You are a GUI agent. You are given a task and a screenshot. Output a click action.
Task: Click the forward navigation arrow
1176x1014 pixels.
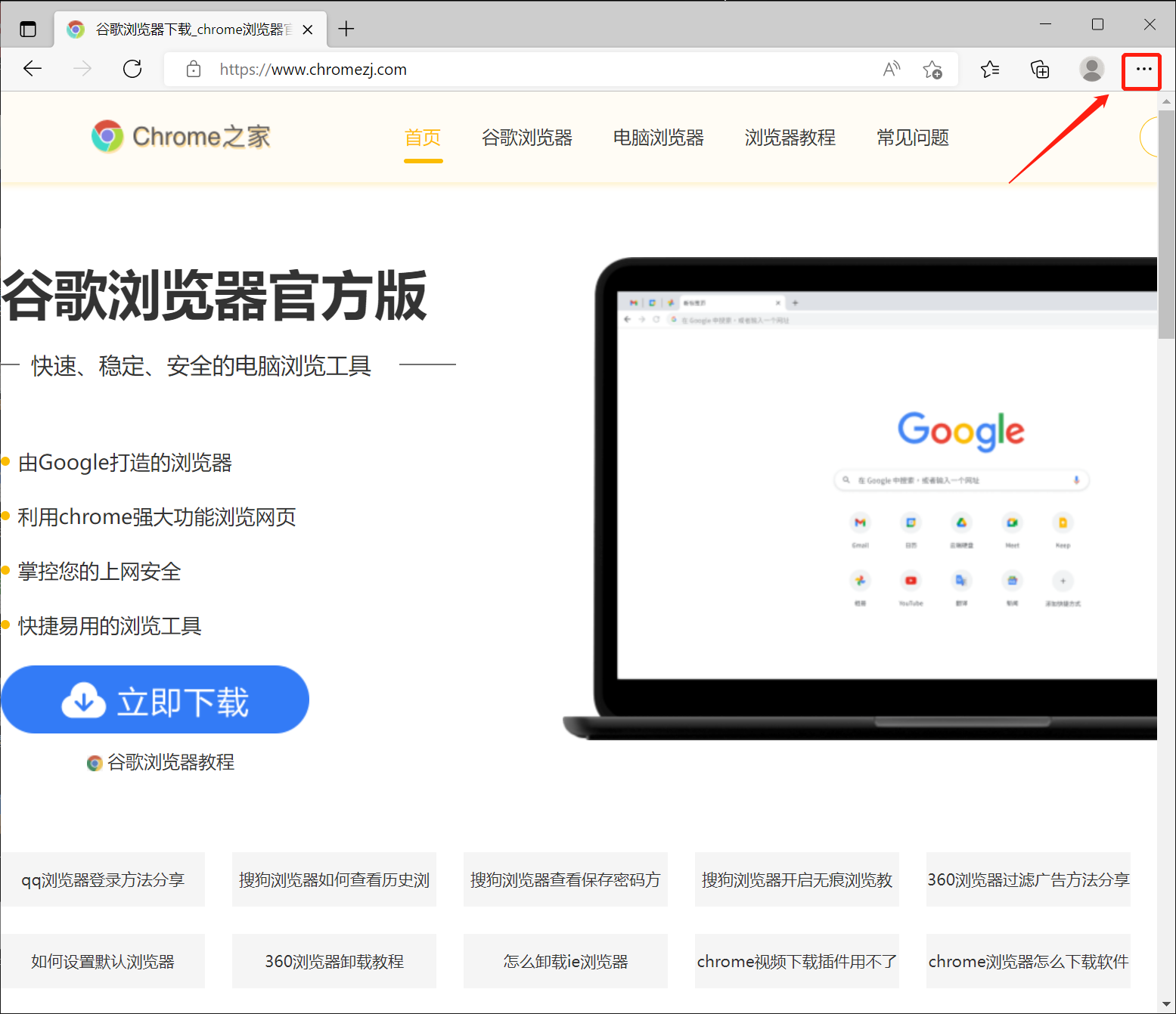pyautogui.click(x=82, y=69)
